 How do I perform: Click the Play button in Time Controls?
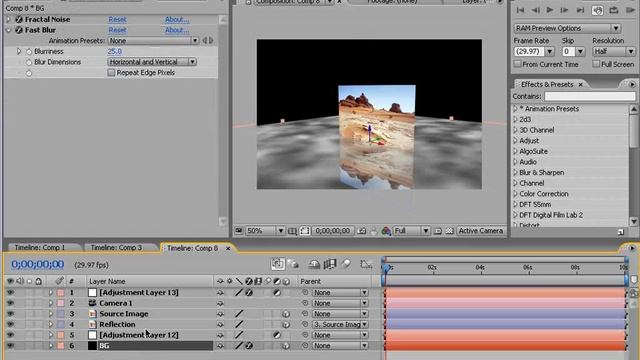[550, 10]
